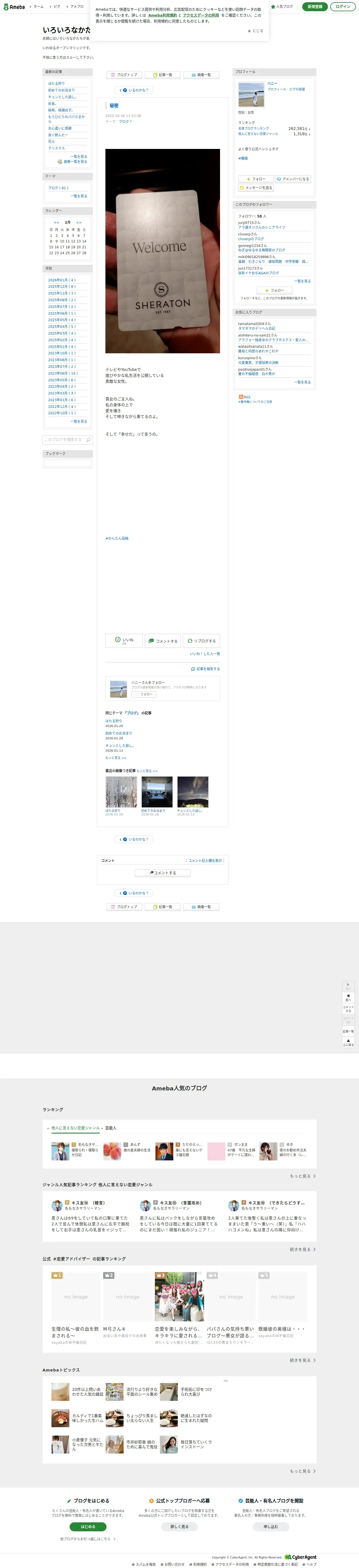Open the アクセスデータの利用 link
The height and width of the screenshot is (1568, 359).
pyautogui.click(x=201, y=15)
